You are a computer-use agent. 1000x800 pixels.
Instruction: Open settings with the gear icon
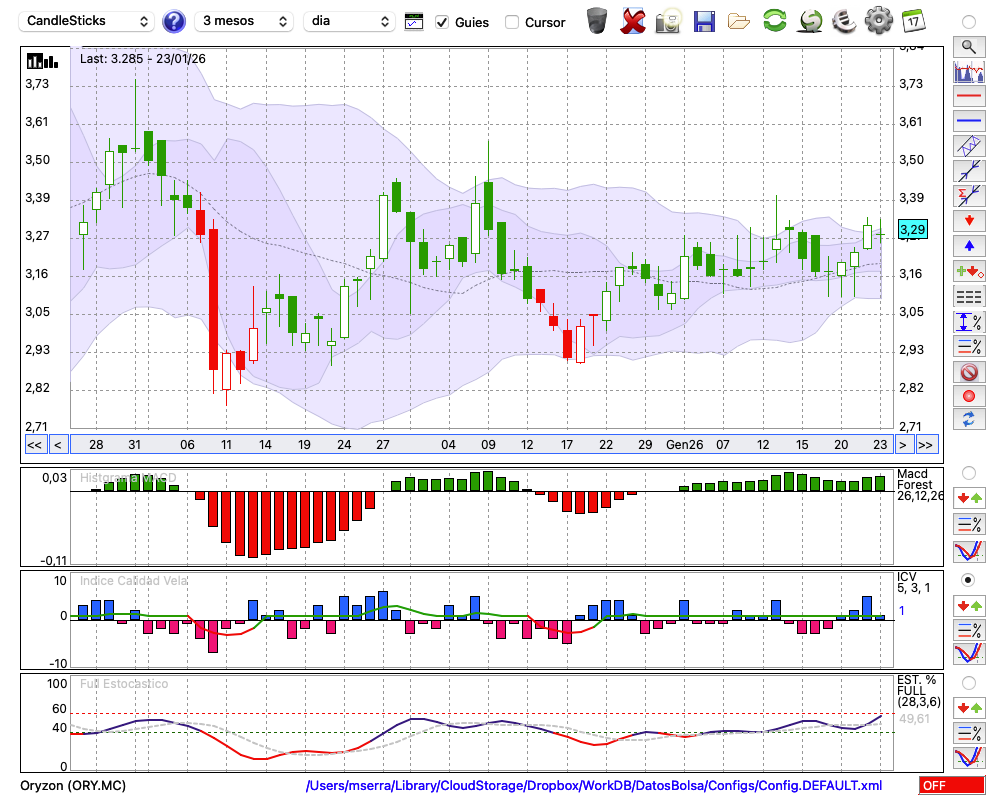[878, 21]
